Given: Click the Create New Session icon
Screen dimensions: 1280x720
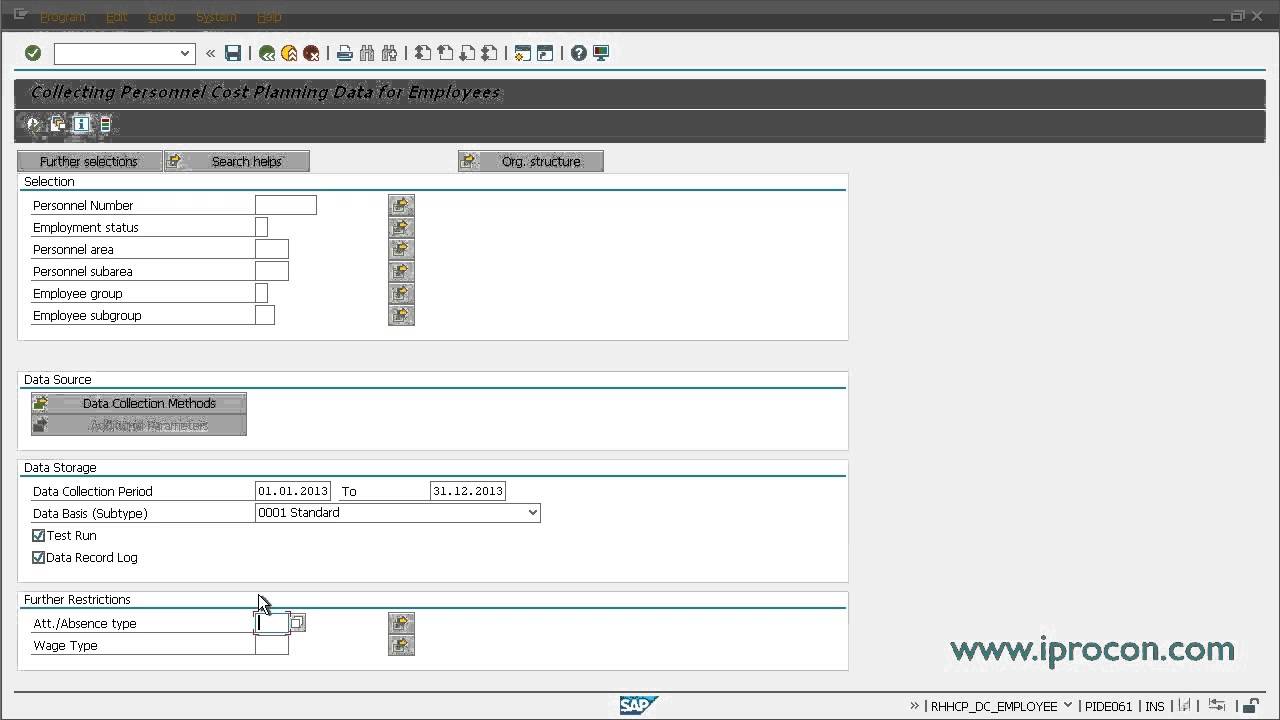Looking at the screenshot, I should pos(523,53).
